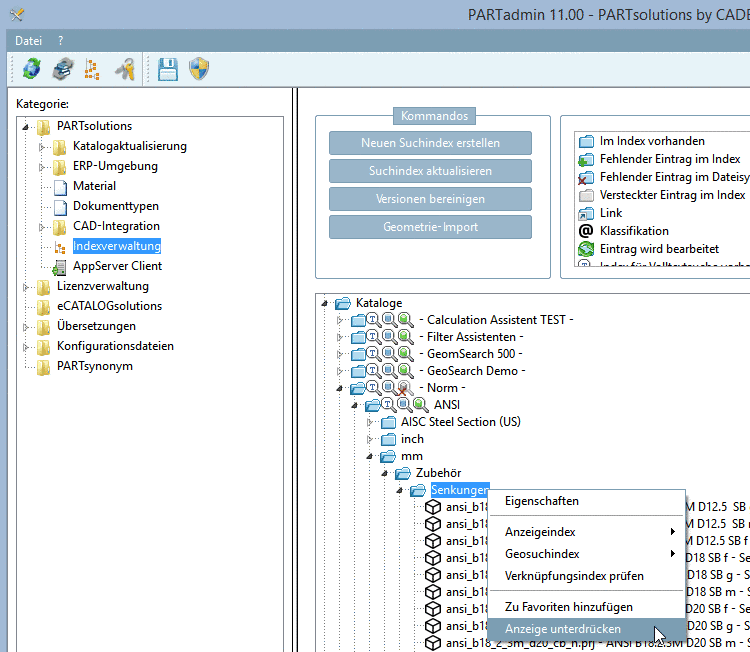Click the globe refresh toolbar icon
Screen dimensions: 750x652
32,68
